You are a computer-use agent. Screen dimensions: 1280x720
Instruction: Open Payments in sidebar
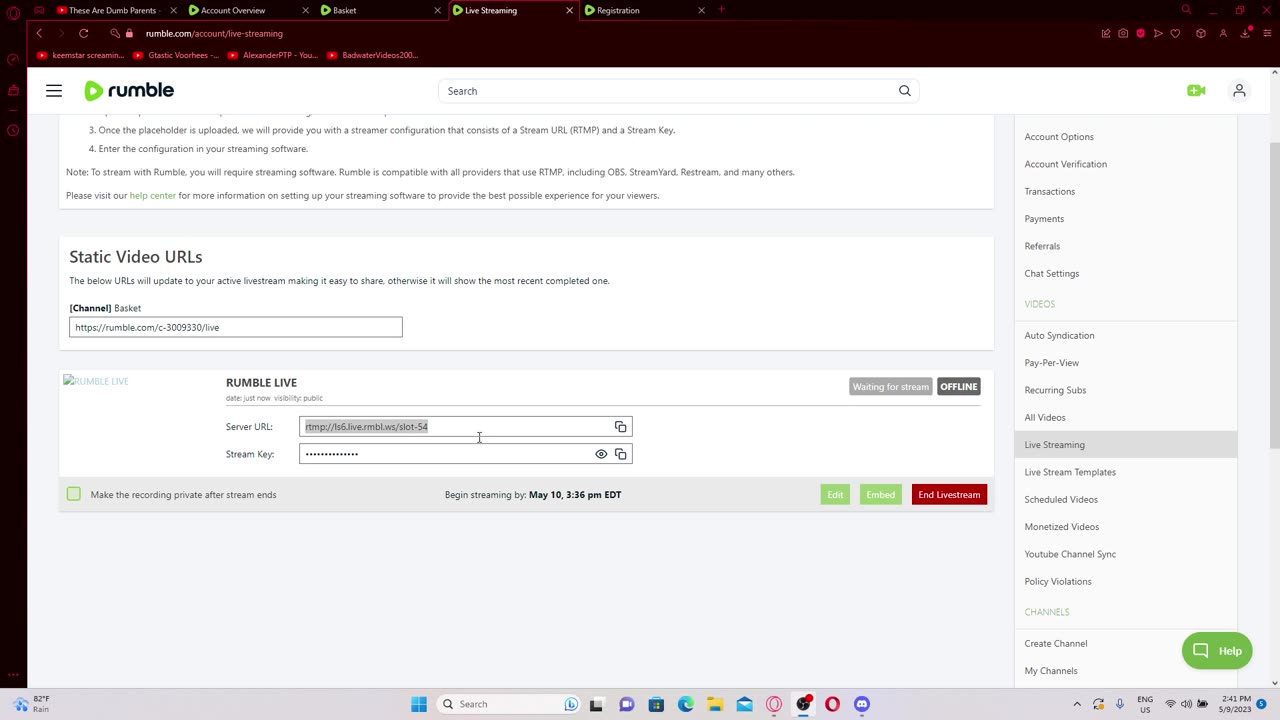[1044, 218]
